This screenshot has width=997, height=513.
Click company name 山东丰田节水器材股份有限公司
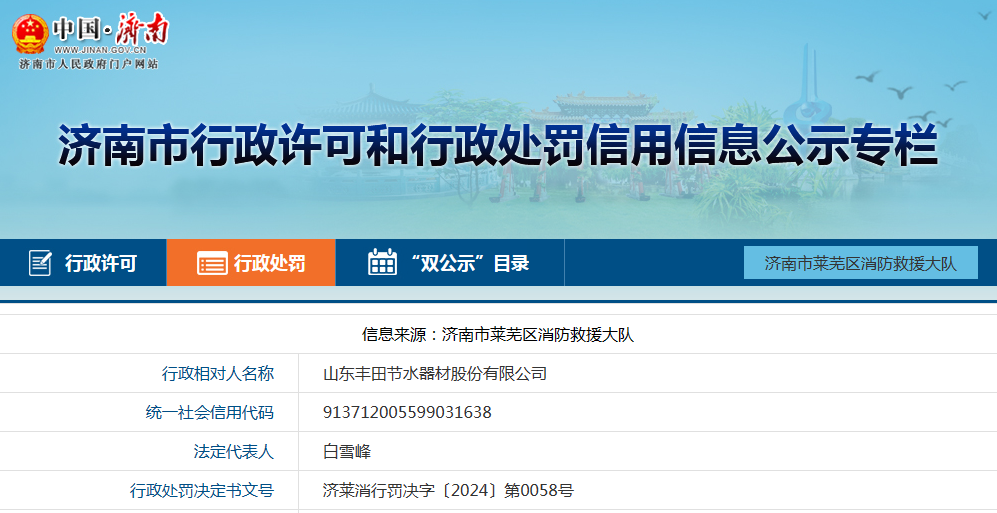click(435, 374)
